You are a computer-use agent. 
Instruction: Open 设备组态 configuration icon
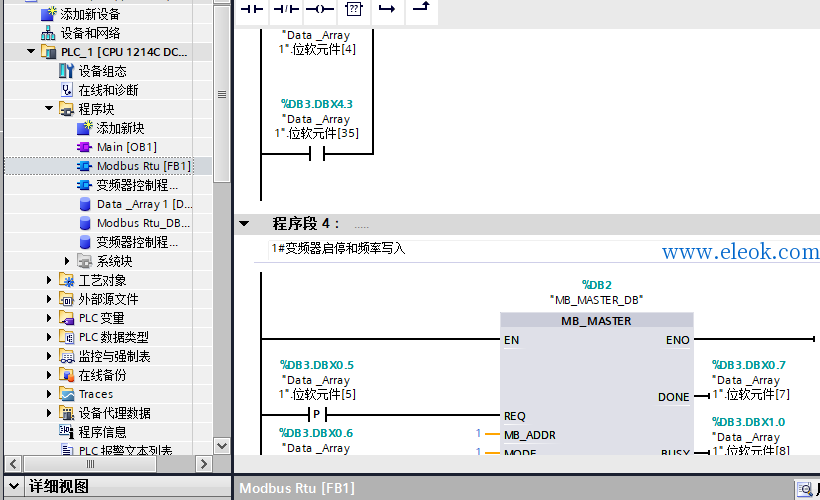pyautogui.click(x=66, y=71)
